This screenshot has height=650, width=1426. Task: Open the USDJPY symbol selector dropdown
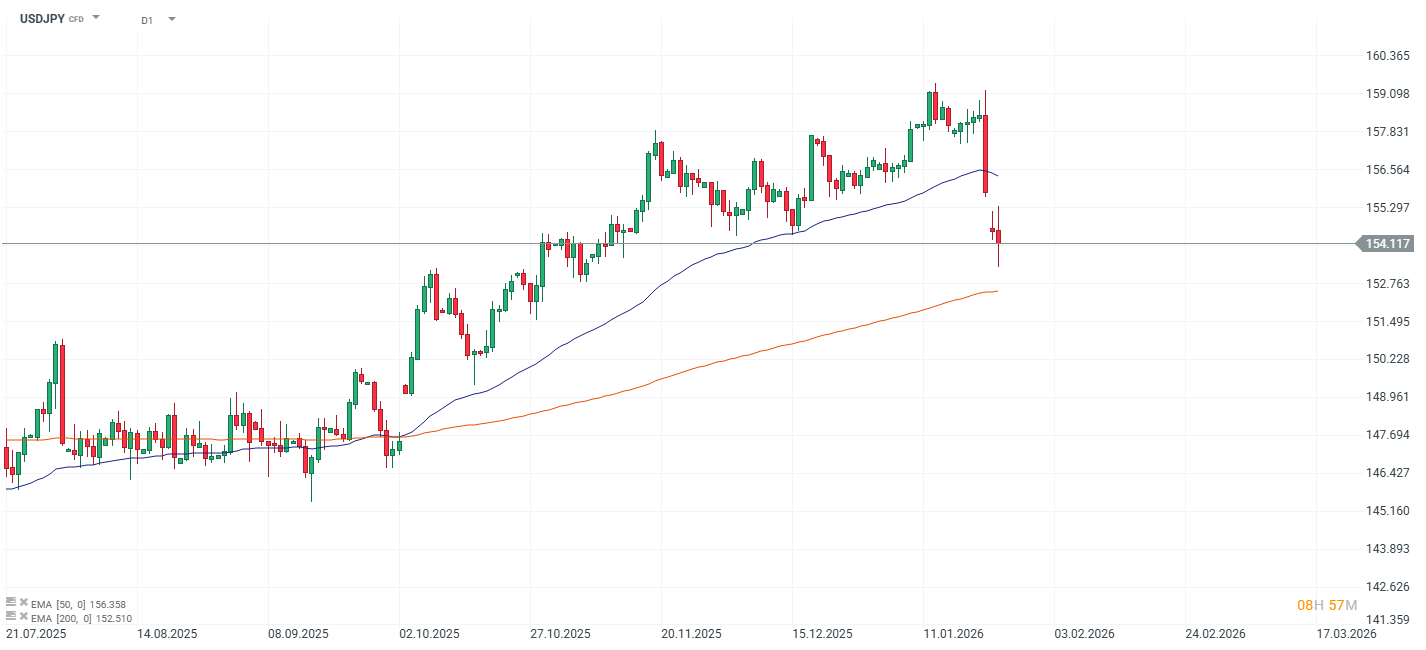95,16
